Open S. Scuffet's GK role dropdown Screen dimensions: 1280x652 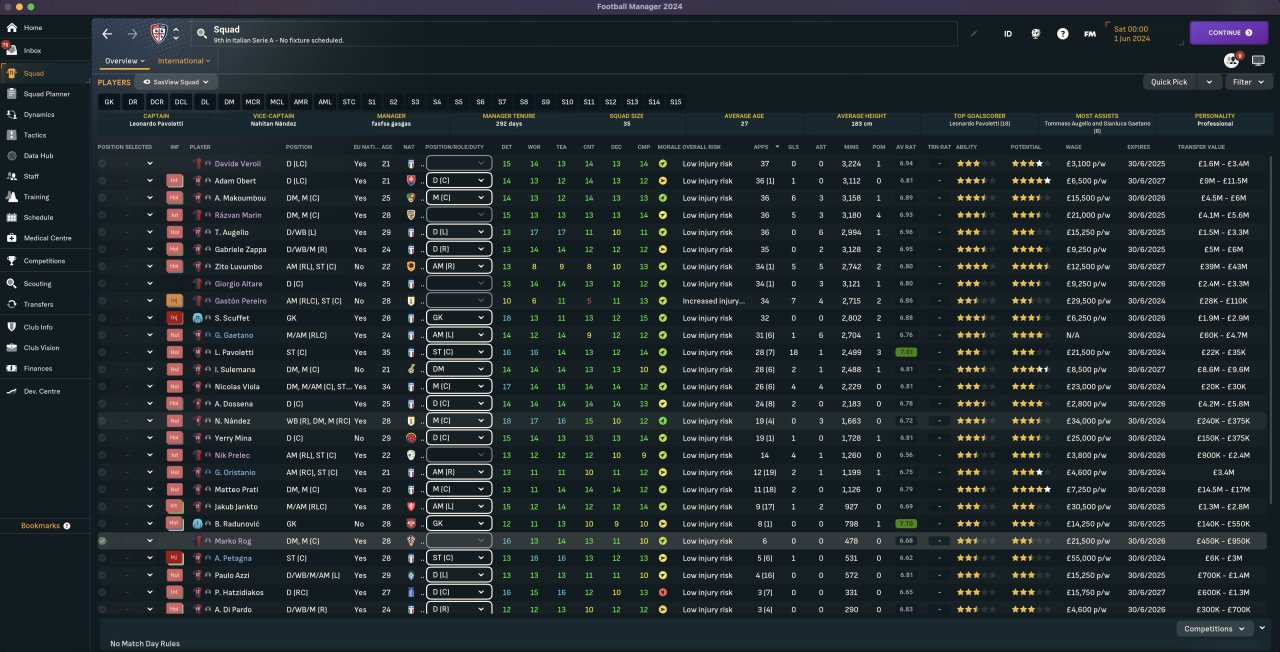coord(458,317)
